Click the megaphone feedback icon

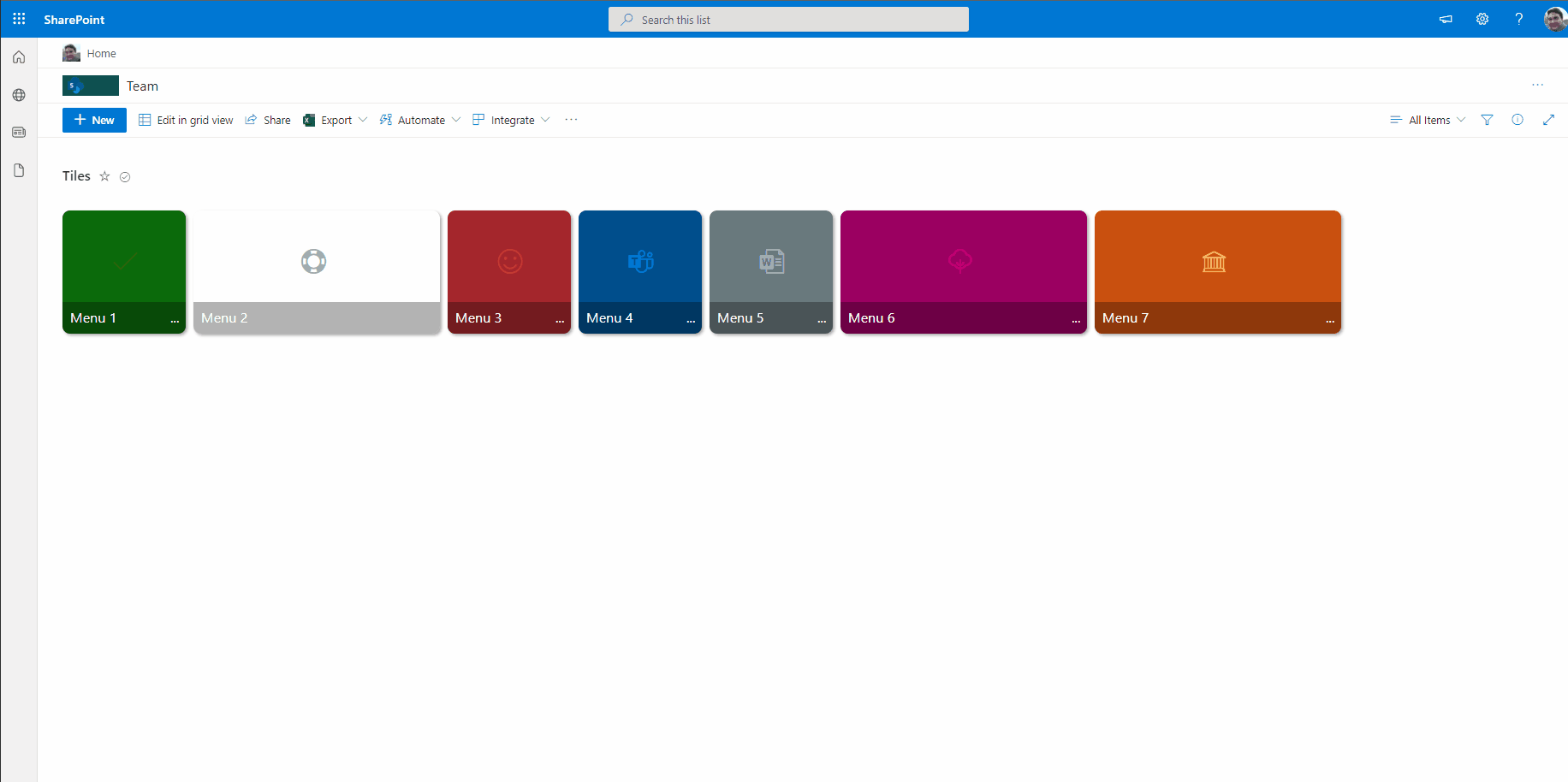point(1446,19)
